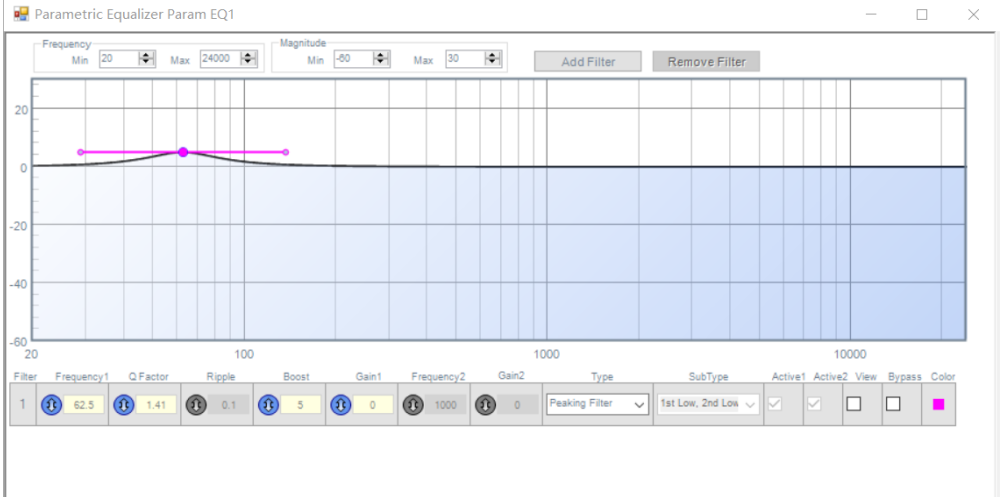
Task: Click the Frequency Min field showing 20
Action: point(120,59)
